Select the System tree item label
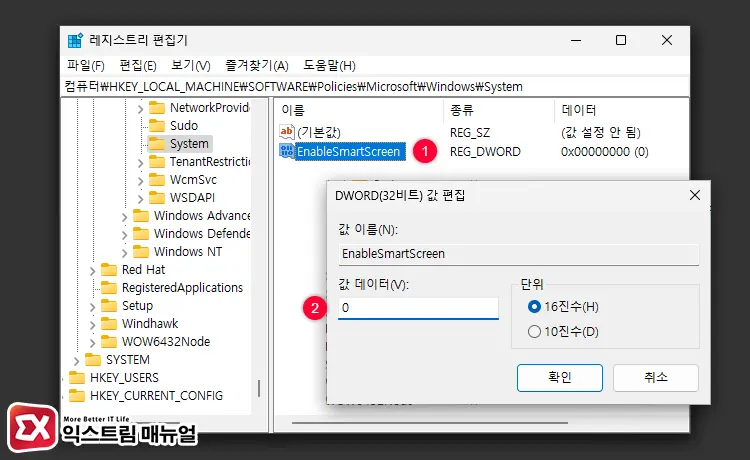Viewport: 750px width, 460px height. tap(189, 143)
